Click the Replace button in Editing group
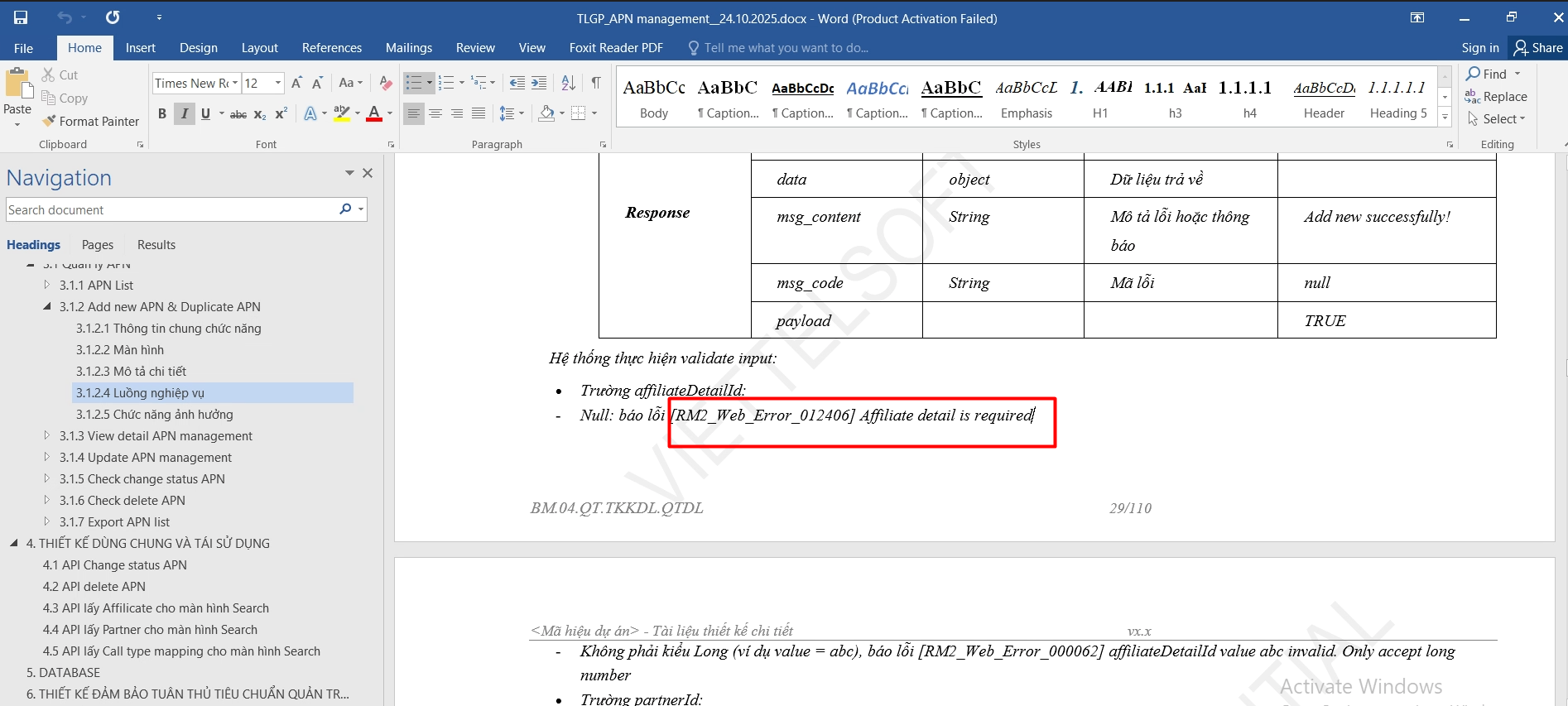1568x706 pixels. (1496, 97)
